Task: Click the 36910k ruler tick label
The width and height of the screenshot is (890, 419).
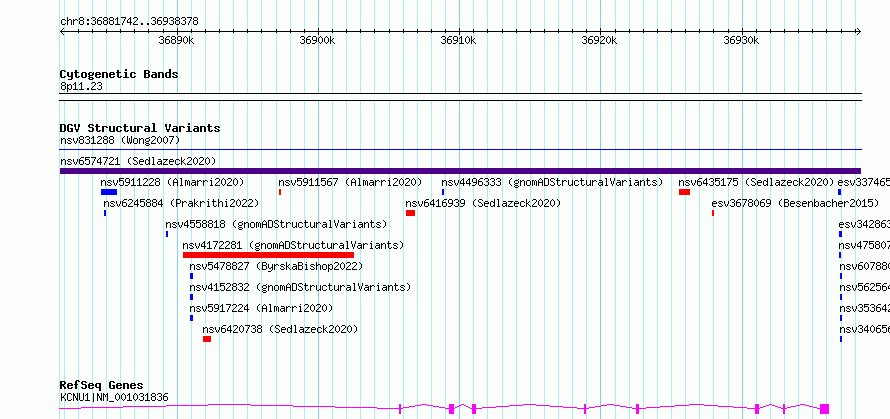Action: pos(459,40)
